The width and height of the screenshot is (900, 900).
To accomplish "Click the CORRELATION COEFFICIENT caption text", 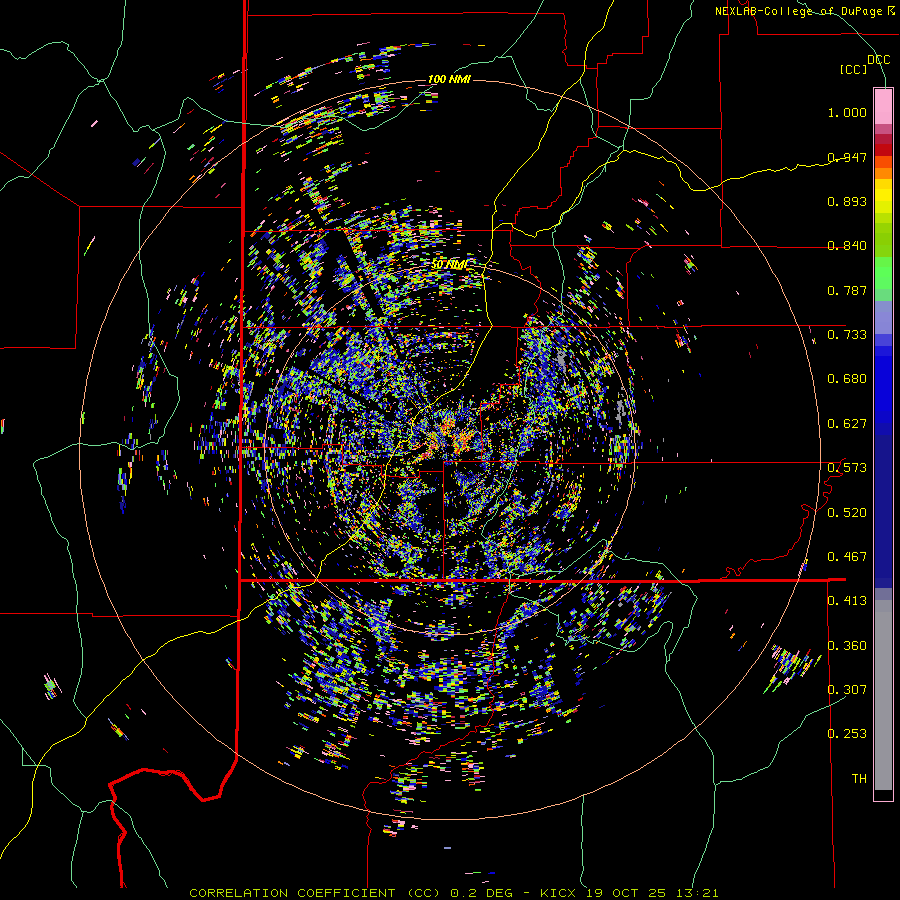I will pyautogui.click(x=292, y=893).
